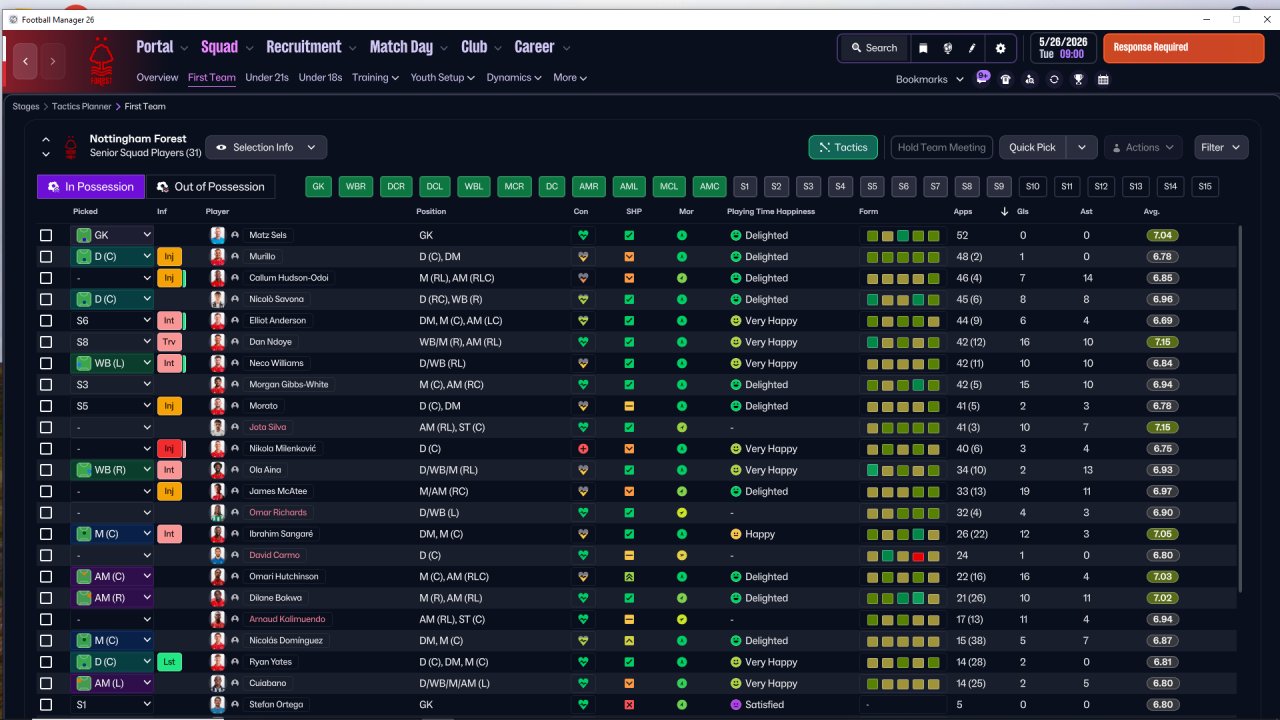Switch to the Under 21s tab
Screen dimensions: 1280x720
(x=266, y=77)
